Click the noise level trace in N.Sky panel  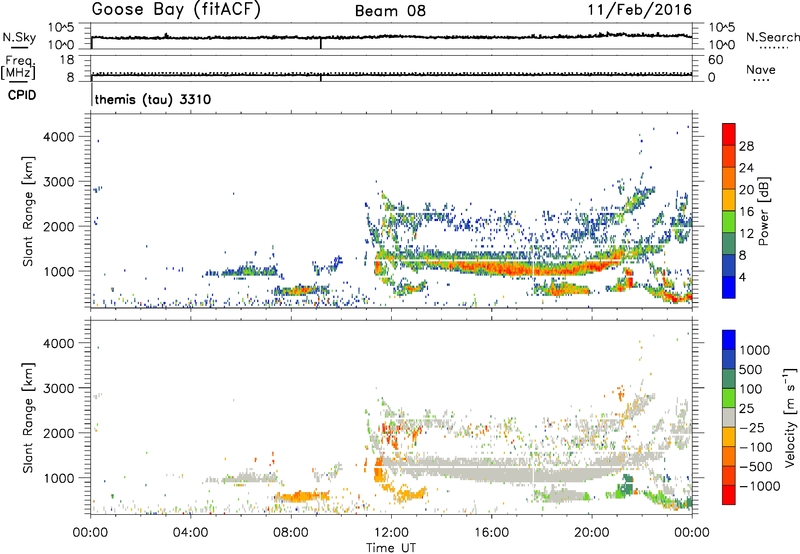391,37
